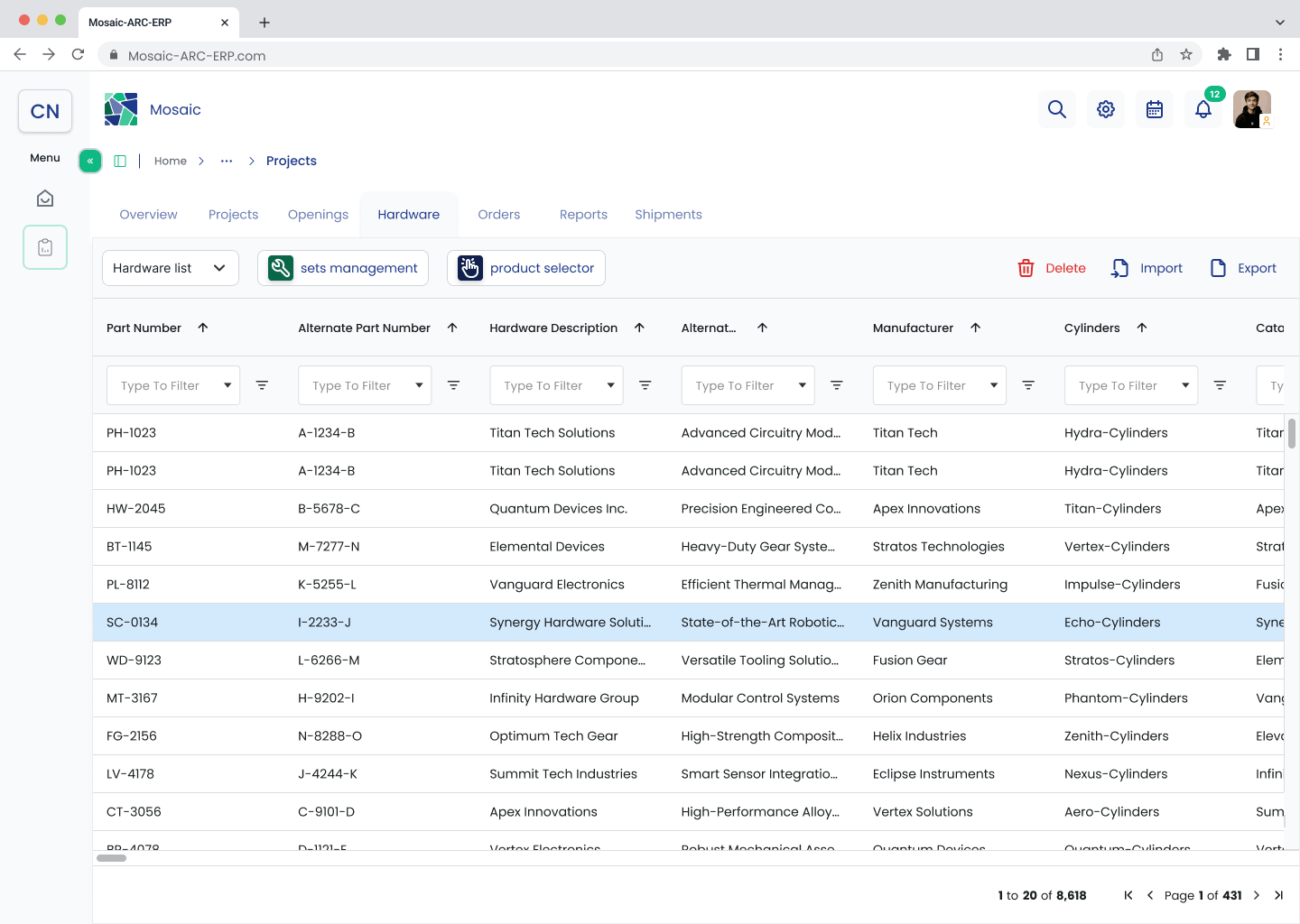
Task: Switch to the Openings tab
Action: coord(318,215)
